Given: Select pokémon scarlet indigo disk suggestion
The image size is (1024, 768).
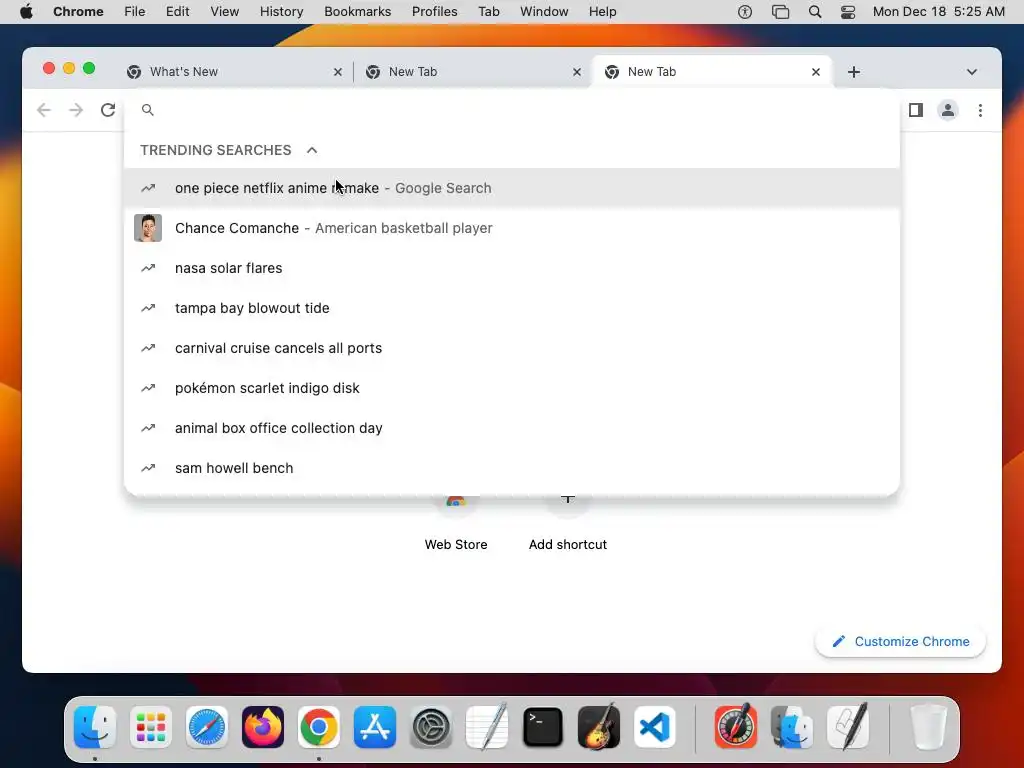Looking at the screenshot, I should point(511,388).
